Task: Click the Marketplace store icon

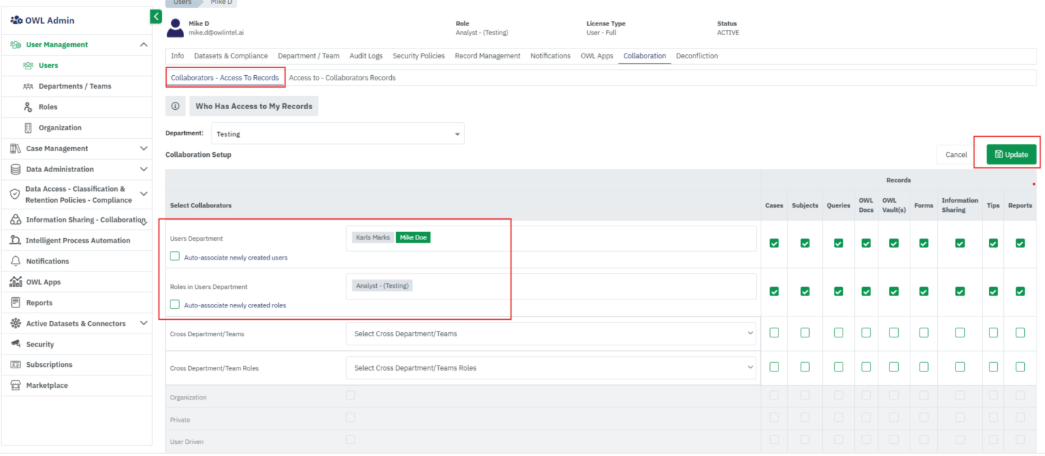Action: 16,385
